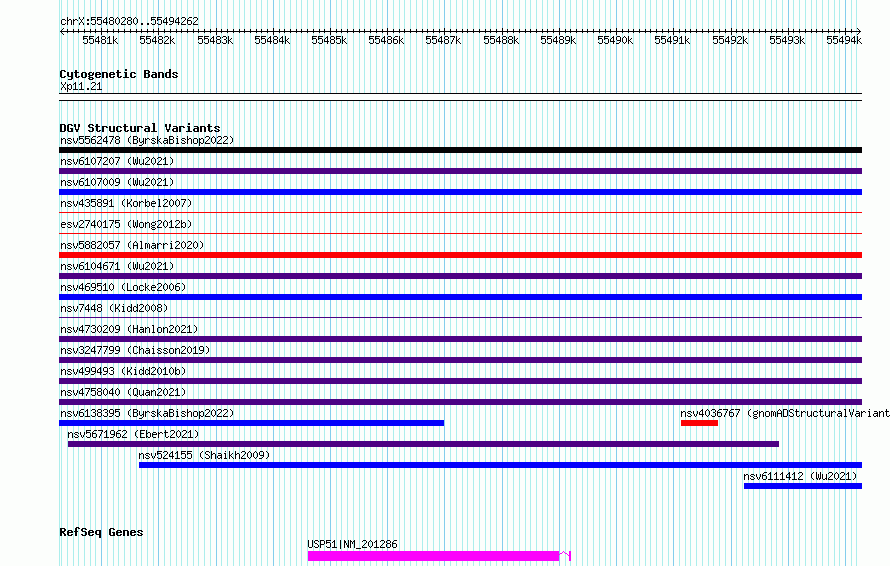Click the RefSeq Genes track title

pyautogui.click(x=101, y=532)
